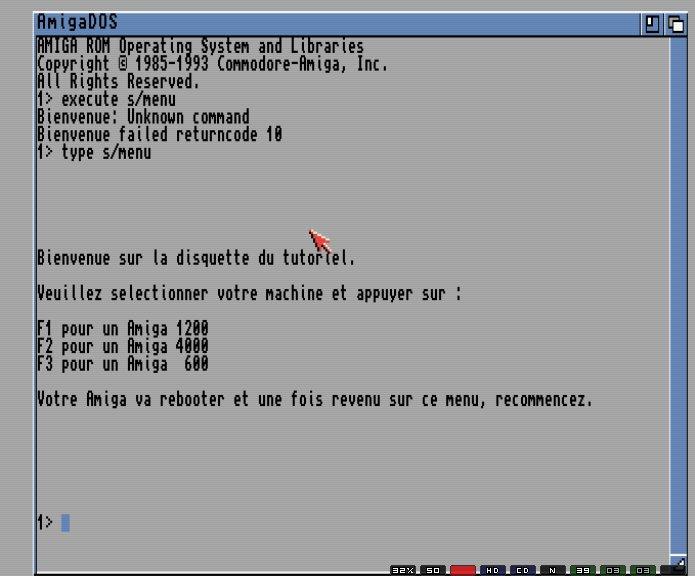The width and height of the screenshot is (695, 576).
Task: Click the 'execute s/menu' command line
Action: (x=106, y=99)
